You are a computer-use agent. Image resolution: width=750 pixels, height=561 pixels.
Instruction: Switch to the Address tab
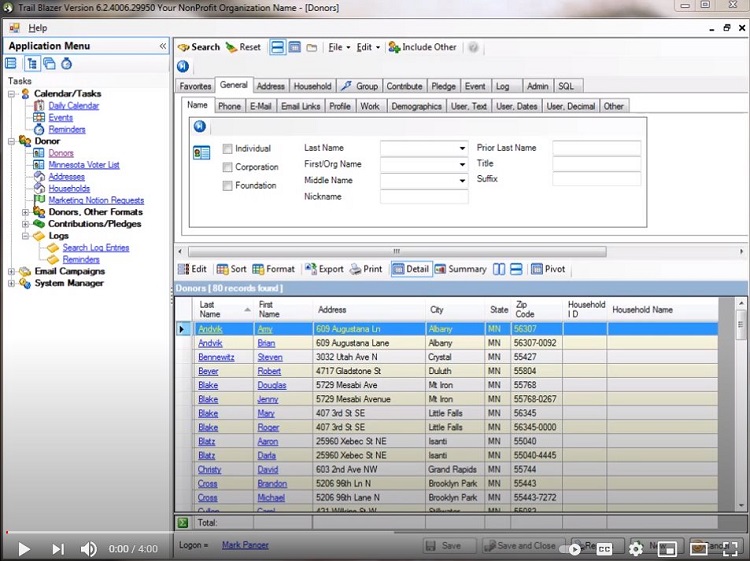tap(270, 87)
